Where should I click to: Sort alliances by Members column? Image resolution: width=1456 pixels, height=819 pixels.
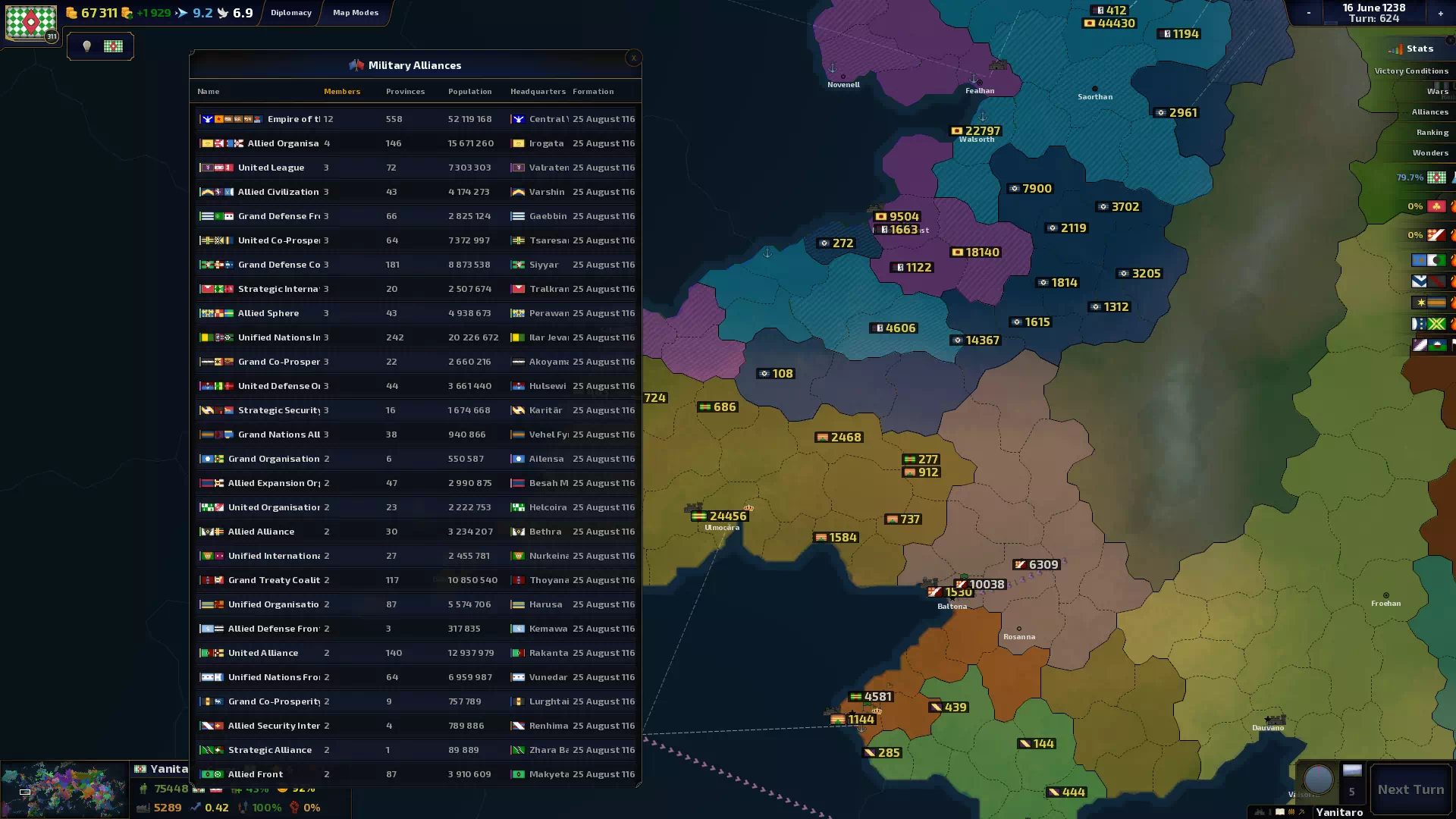coord(342,92)
